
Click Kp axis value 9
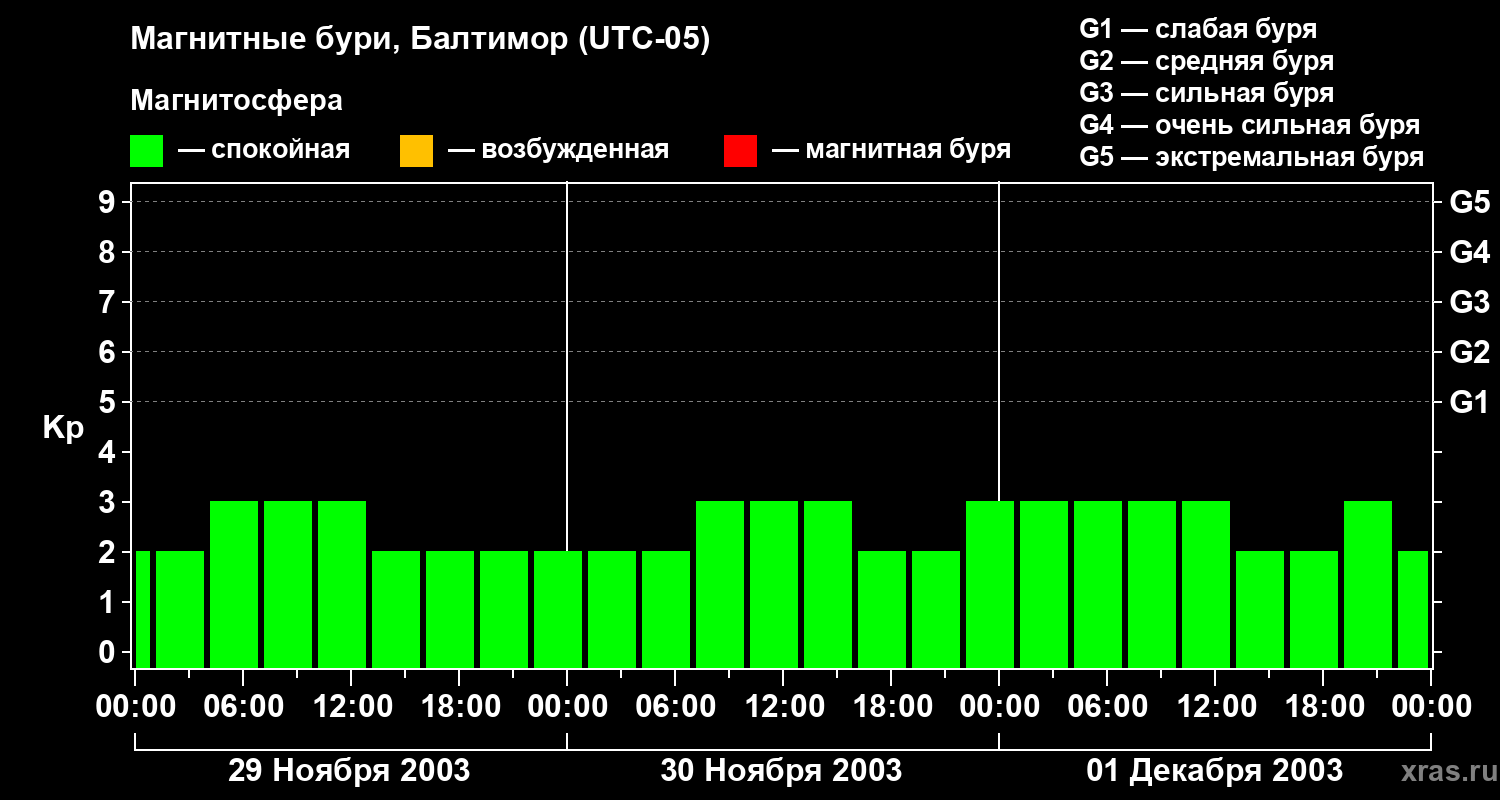(x=108, y=202)
